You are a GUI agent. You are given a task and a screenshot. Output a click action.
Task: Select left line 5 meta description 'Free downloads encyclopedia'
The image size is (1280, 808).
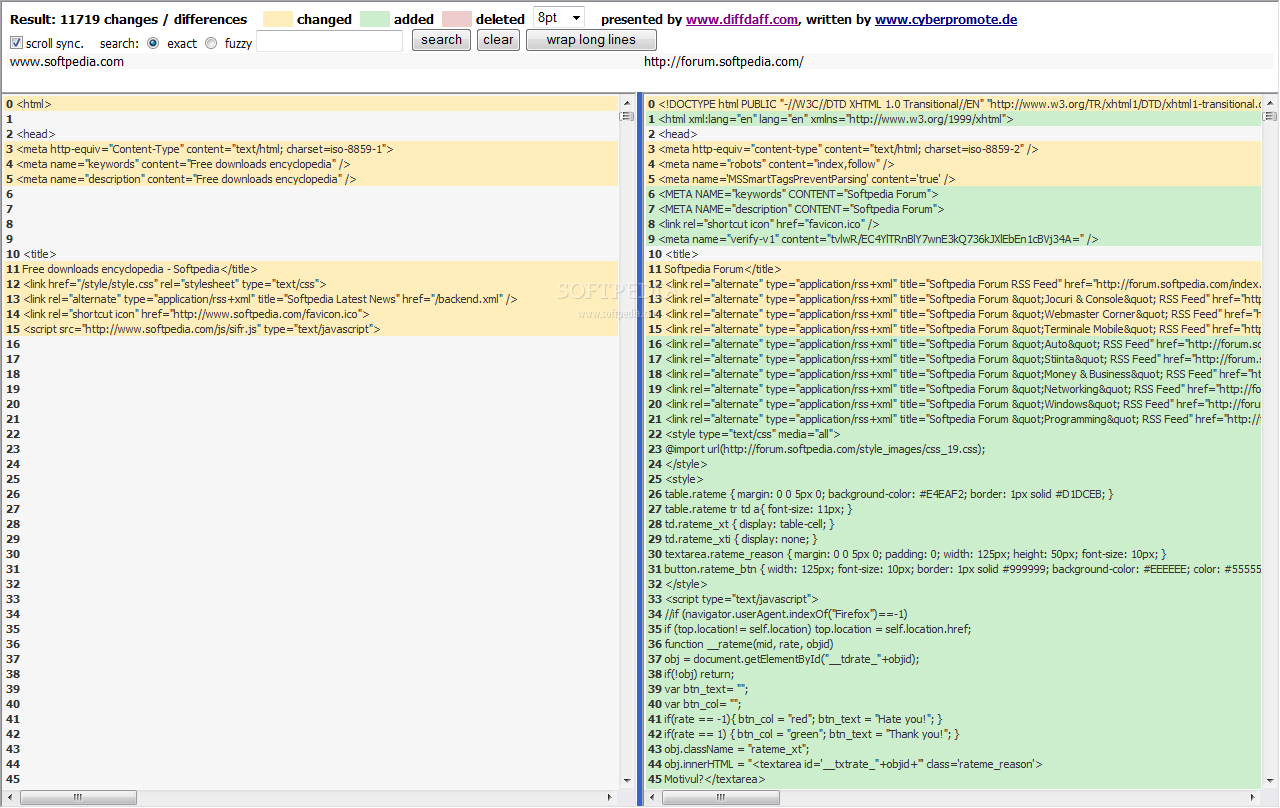point(310,179)
